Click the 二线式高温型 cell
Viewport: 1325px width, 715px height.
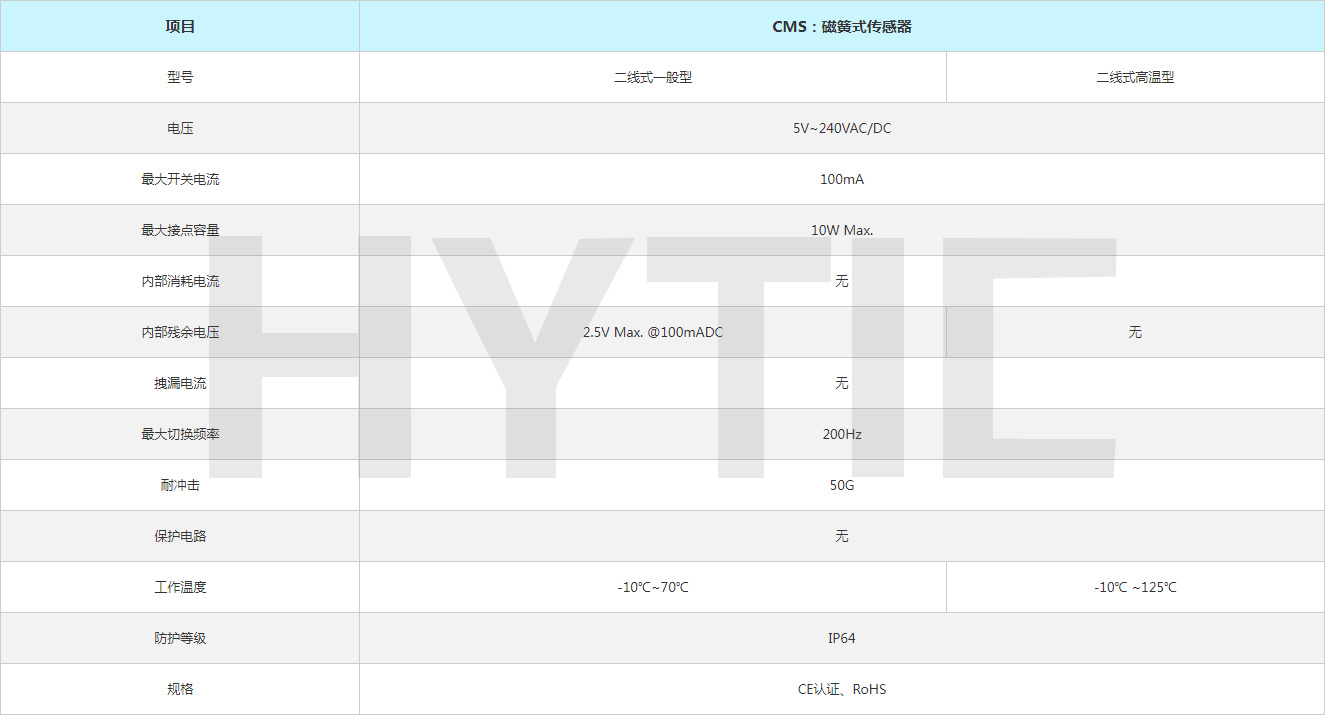1135,77
